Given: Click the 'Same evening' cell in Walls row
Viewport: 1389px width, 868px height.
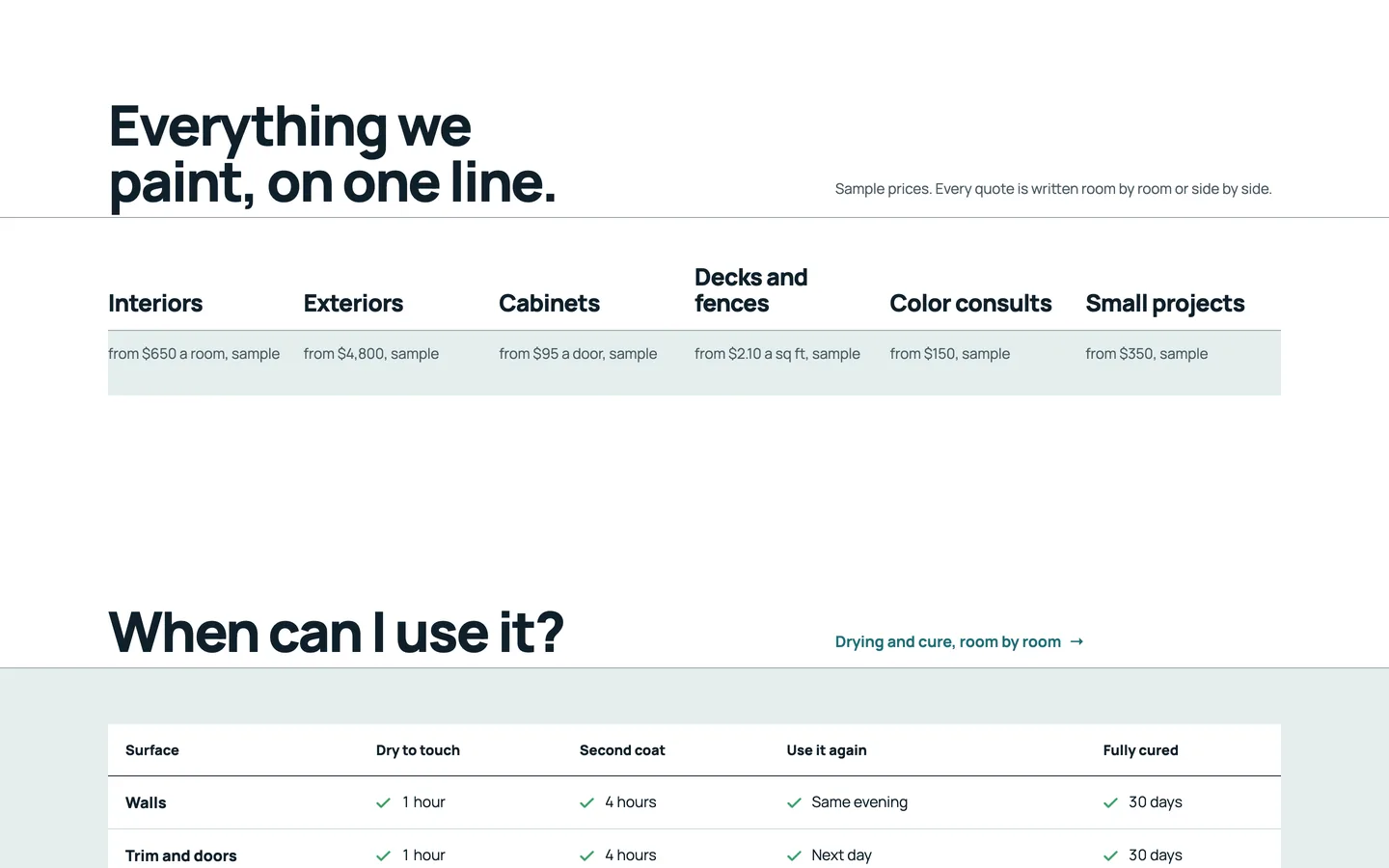Looking at the screenshot, I should [859, 802].
